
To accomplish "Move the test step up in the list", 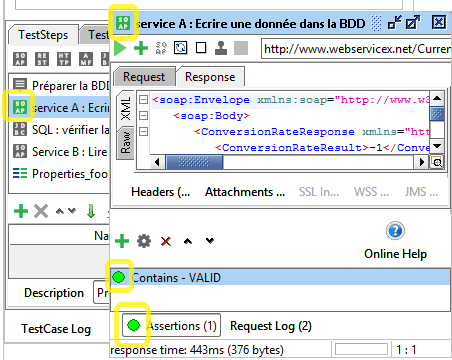I will tap(60, 211).
